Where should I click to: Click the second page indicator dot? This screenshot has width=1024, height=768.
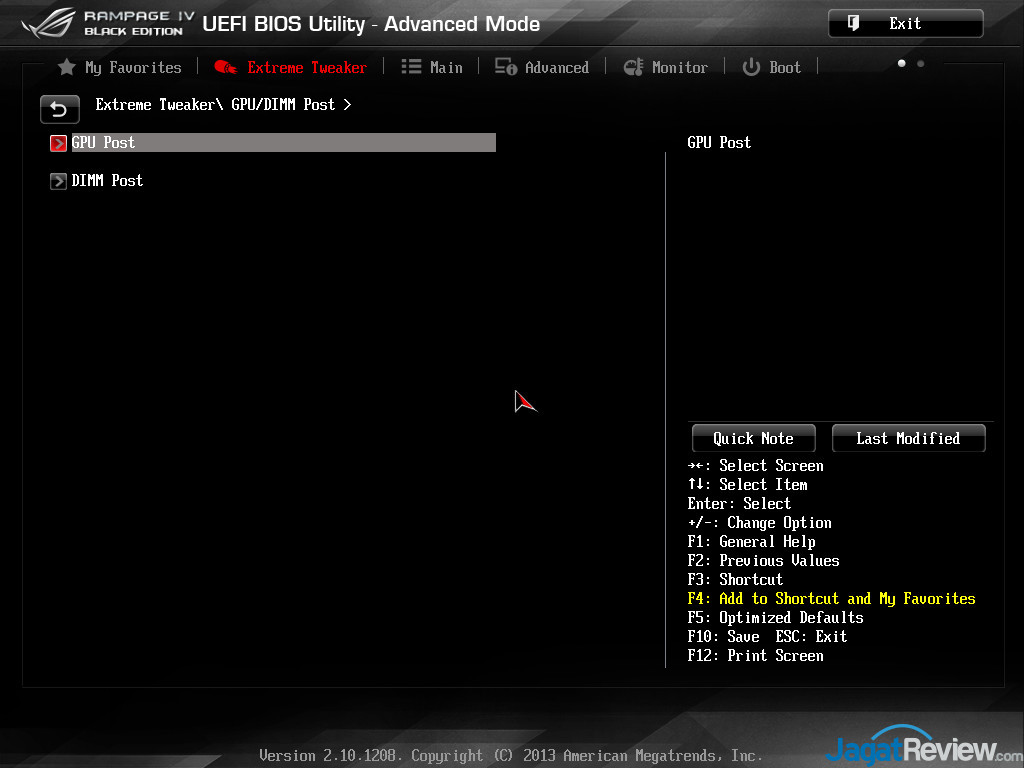(x=920, y=63)
